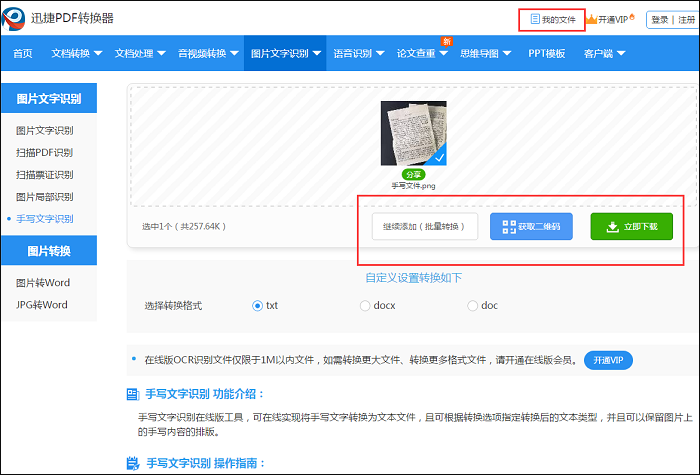The width and height of the screenshot is (700, 475).
Task: Select the docx output format
Action: tap(365, 306)
